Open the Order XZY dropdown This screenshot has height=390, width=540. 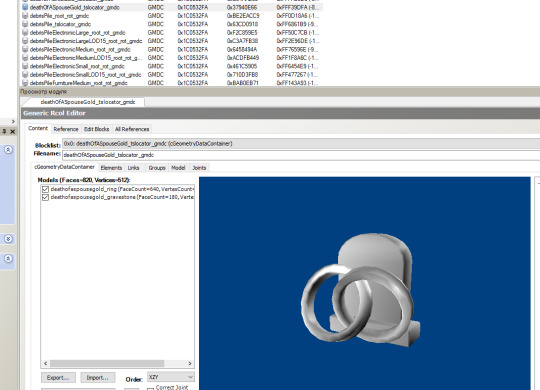pyautogui.click(x=171, y=377)
